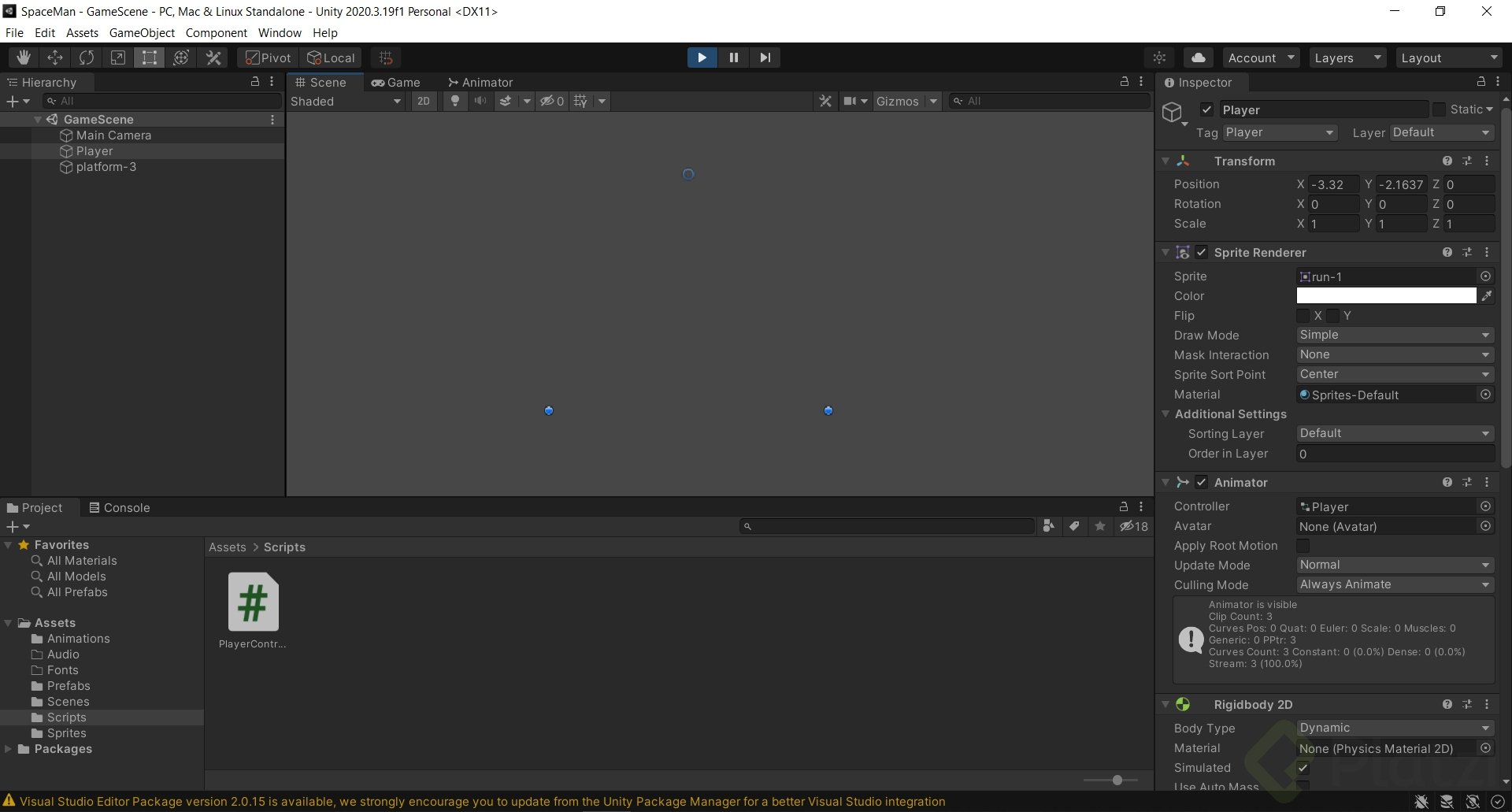Toggle 2D view mode in the Scene view
1512x812 pixels.
(423, 101)
